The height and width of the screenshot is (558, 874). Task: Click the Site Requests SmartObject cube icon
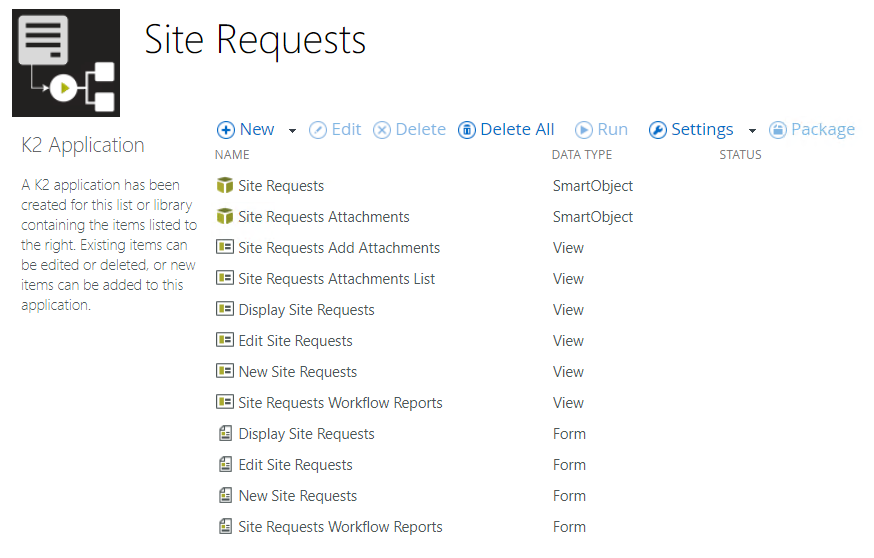(x=225, y=185)
